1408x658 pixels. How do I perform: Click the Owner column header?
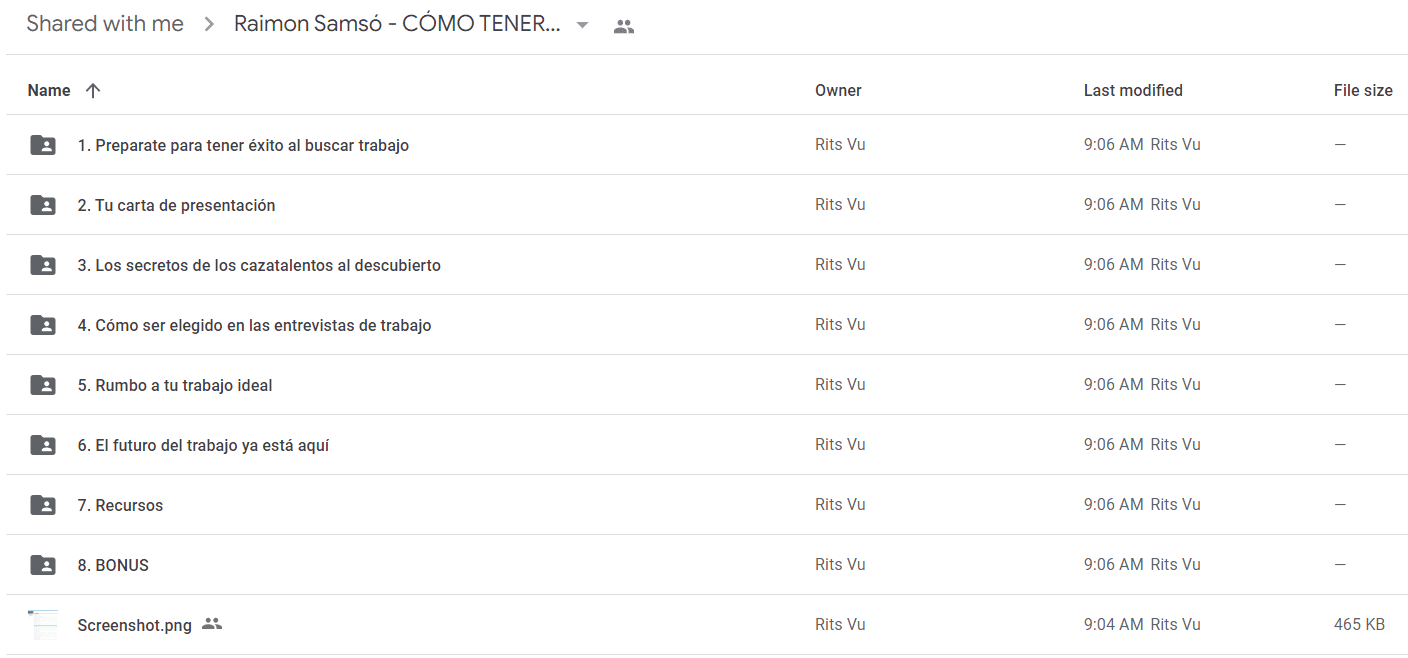tap(838, 90)
